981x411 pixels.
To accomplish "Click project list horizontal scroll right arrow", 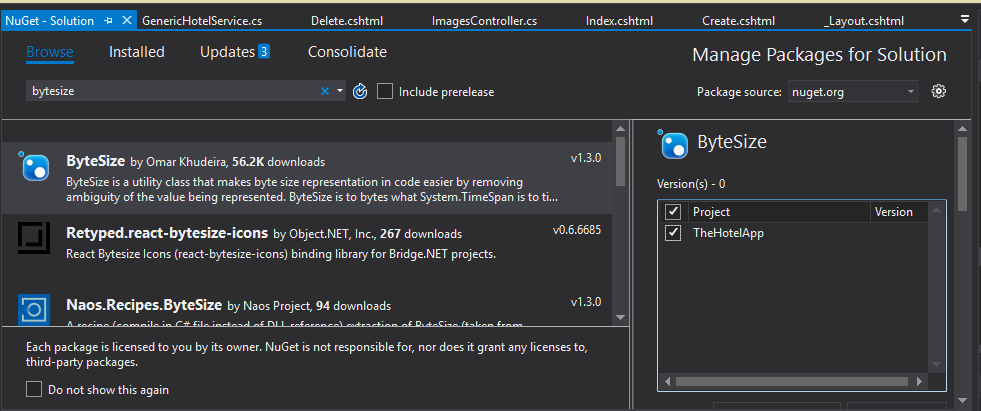I will coord(919,382).
